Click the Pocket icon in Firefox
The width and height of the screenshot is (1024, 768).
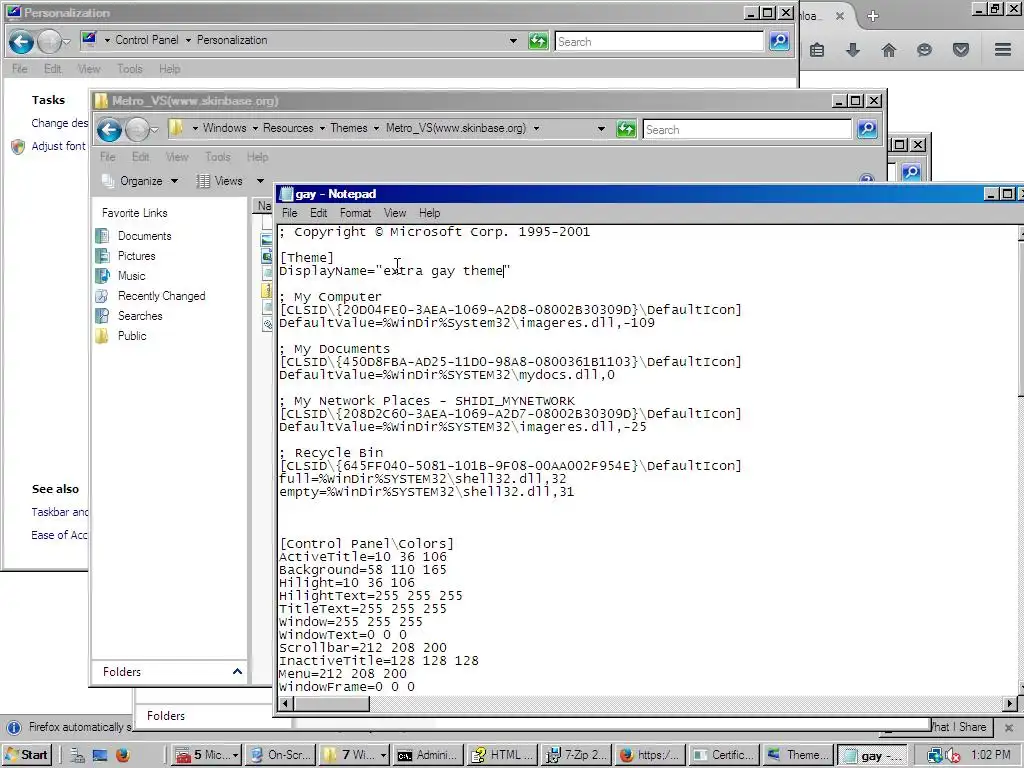pos(961,50)
